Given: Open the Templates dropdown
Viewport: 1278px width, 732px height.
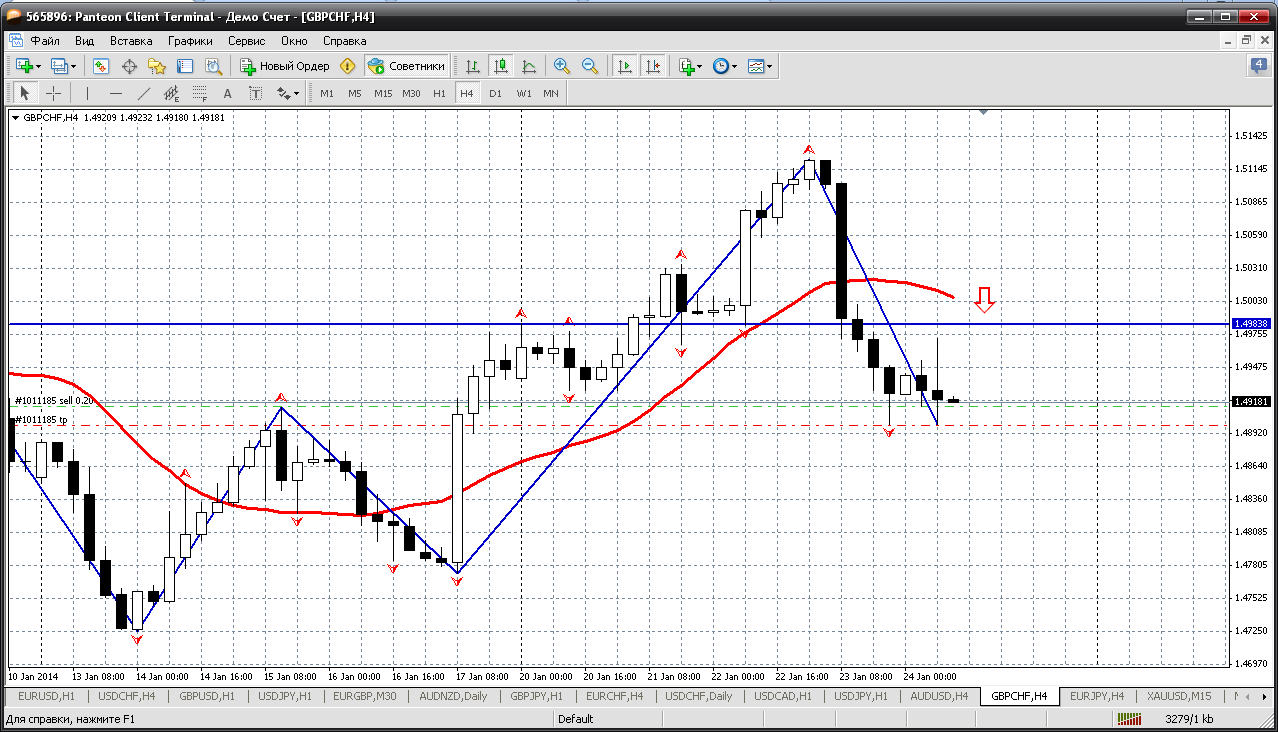Looking at the screenshot, I should (760, 66).
